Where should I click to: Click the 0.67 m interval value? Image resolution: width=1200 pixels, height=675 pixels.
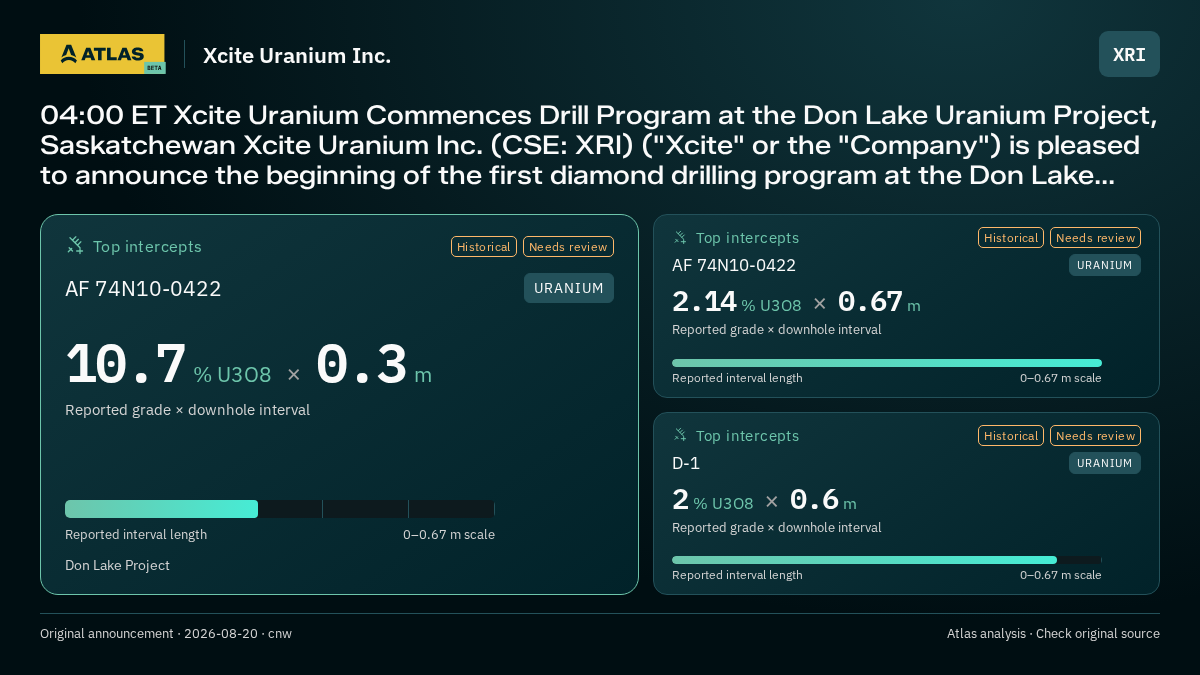[879, 302]
